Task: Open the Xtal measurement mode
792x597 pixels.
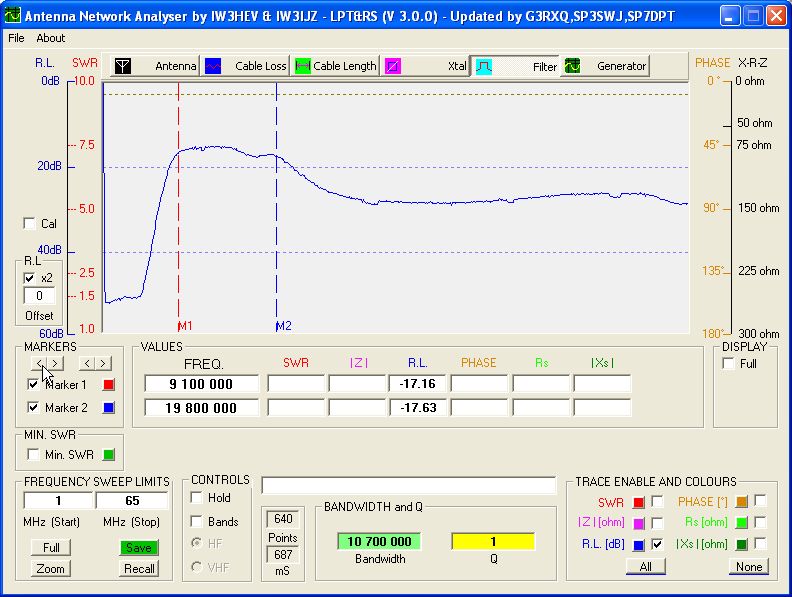Action: [426, 66]
